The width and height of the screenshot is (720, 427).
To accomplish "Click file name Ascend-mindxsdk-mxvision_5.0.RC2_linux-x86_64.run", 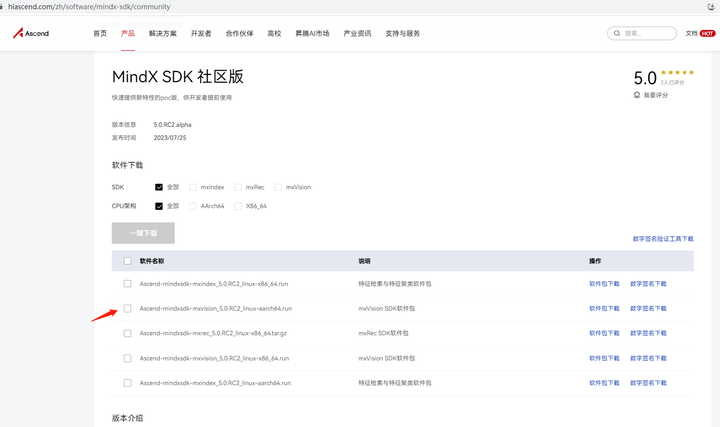I will point(214,358).
